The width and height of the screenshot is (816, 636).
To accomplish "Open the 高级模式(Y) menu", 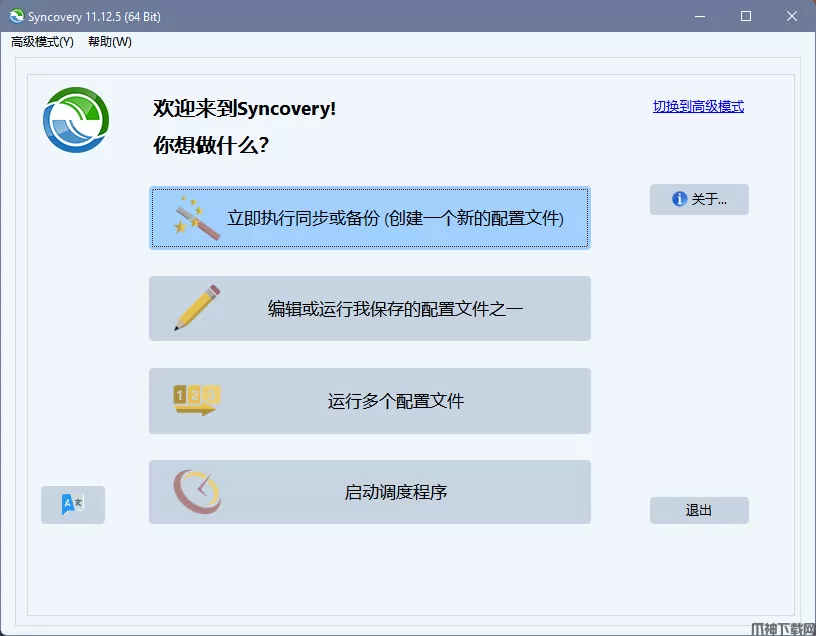I will pyautogui.click(x=42, y=42).
